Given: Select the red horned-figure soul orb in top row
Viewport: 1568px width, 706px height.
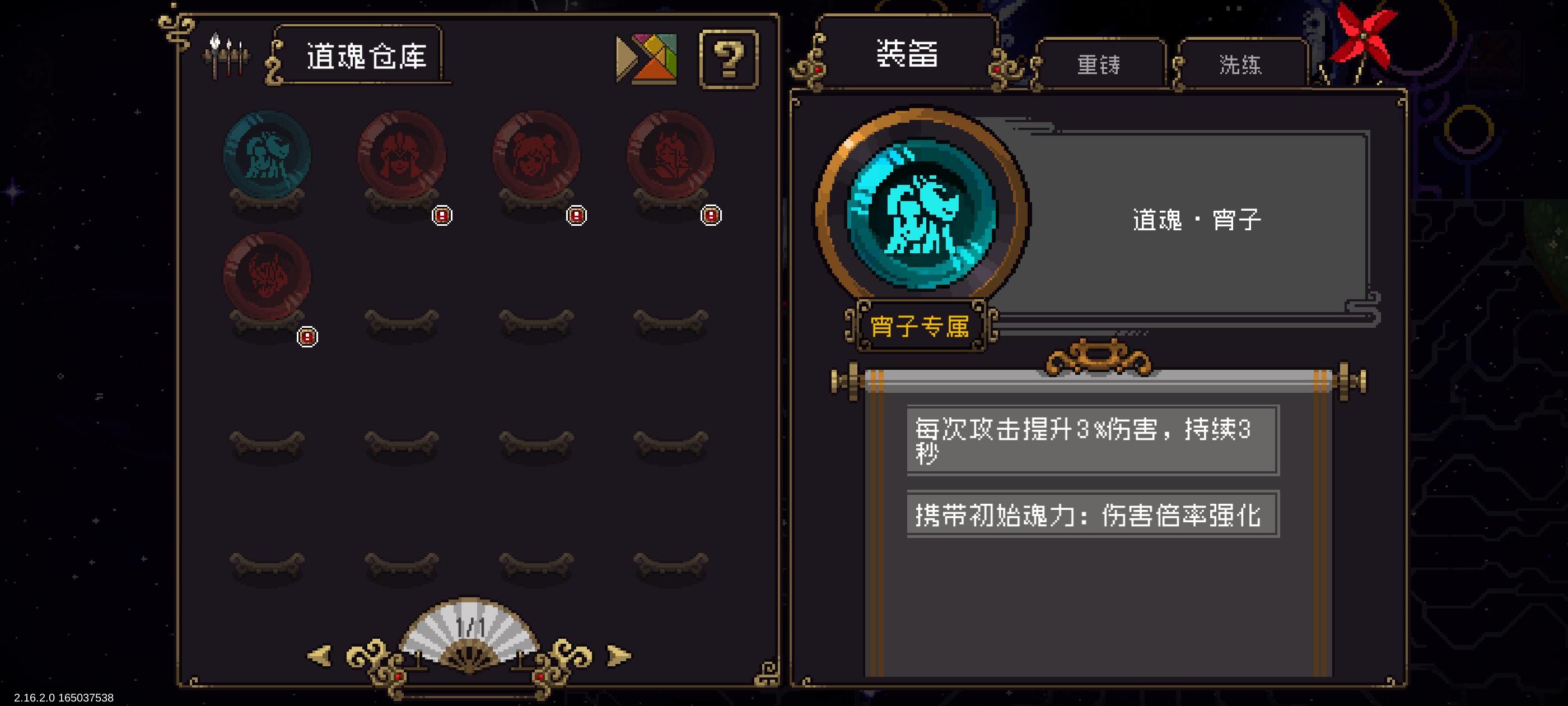Looking at the screenshot, I should coord(671,154).
